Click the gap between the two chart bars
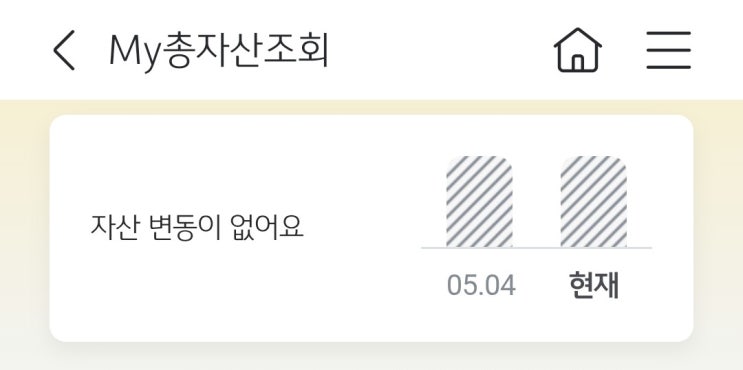 (x=536, y=202)
